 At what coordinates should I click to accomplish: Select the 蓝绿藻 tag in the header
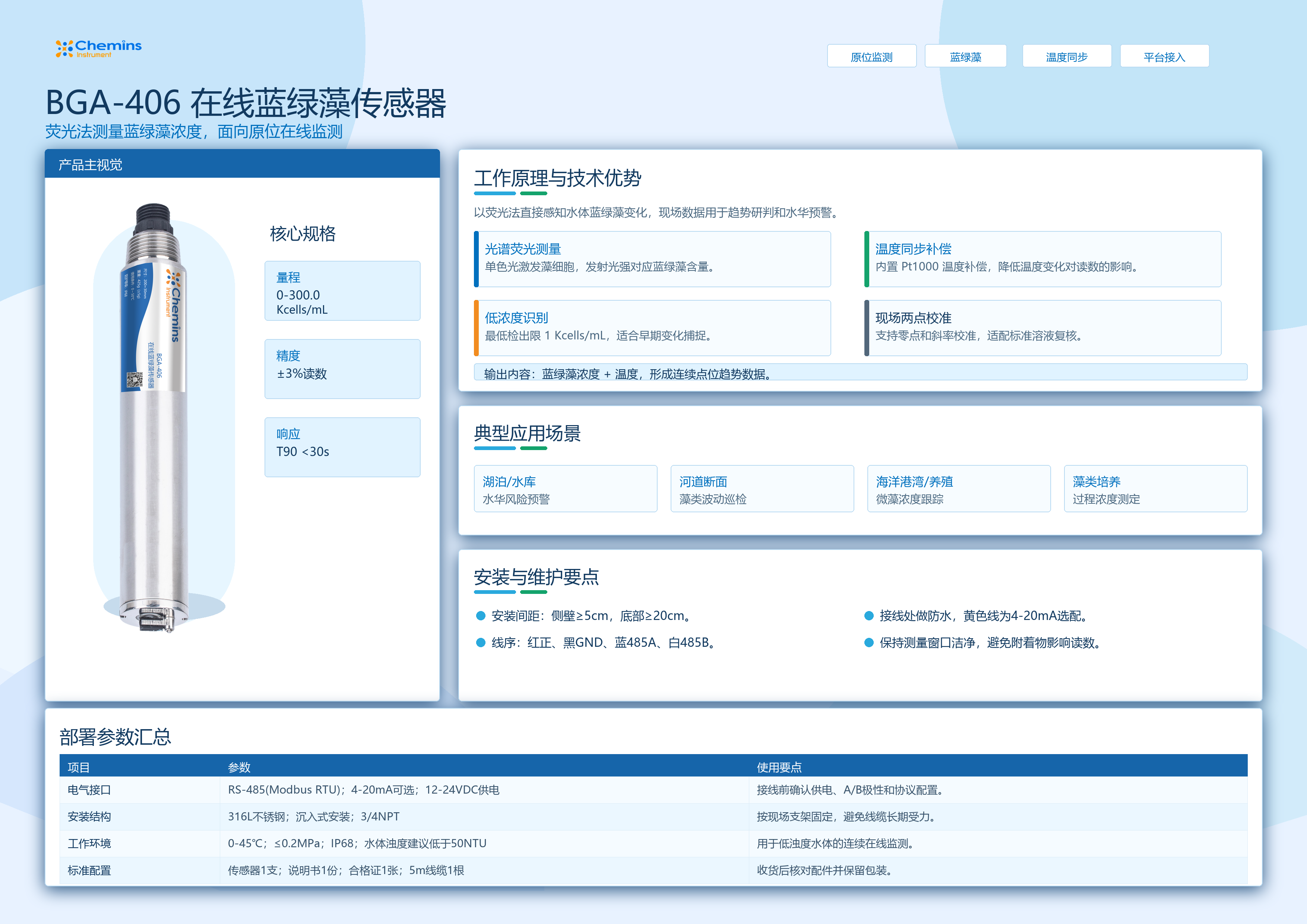click(x=965, y=56)
